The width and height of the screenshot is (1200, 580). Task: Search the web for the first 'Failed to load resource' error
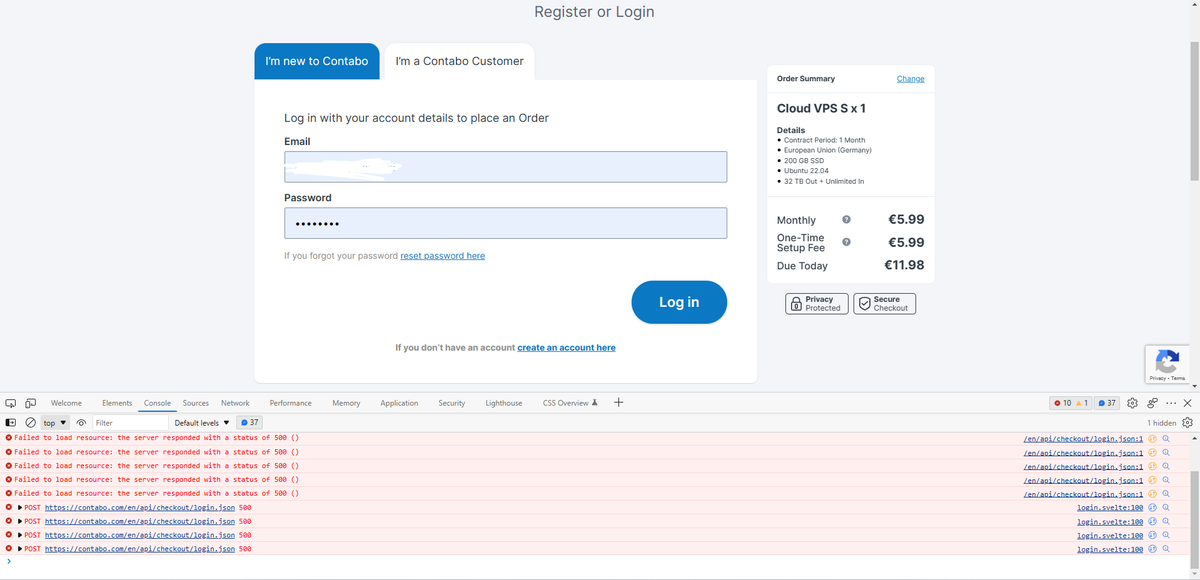click(x=1166, y=438)
